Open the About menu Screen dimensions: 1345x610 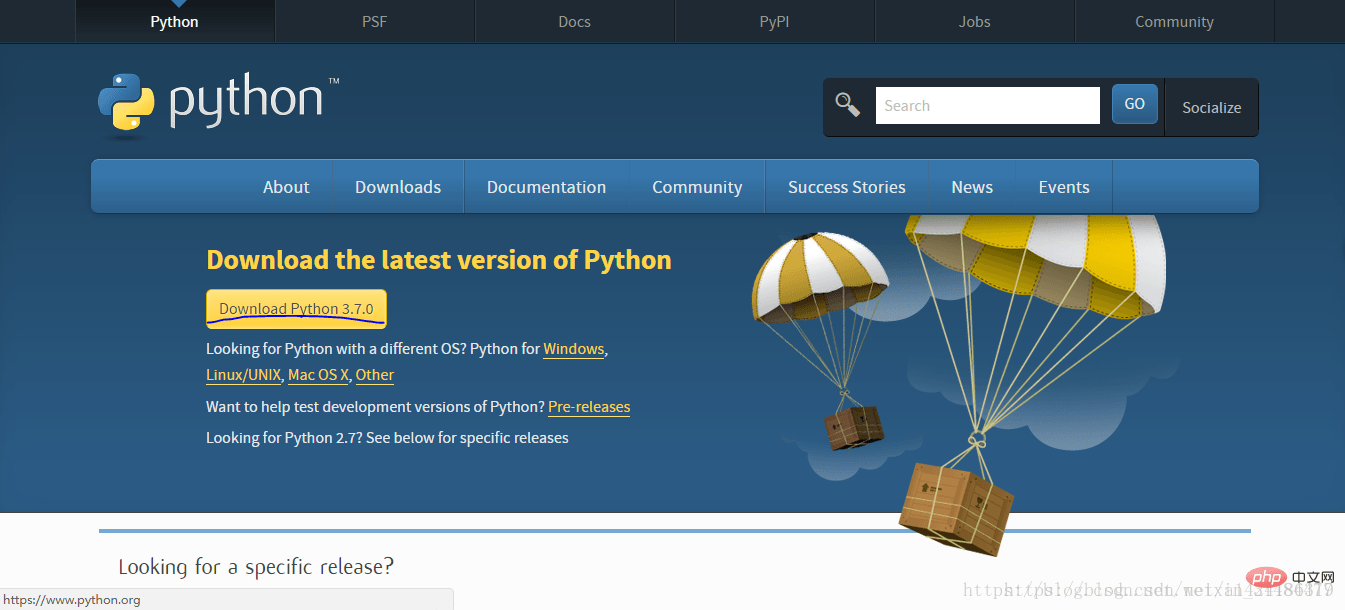click(286, 187)
